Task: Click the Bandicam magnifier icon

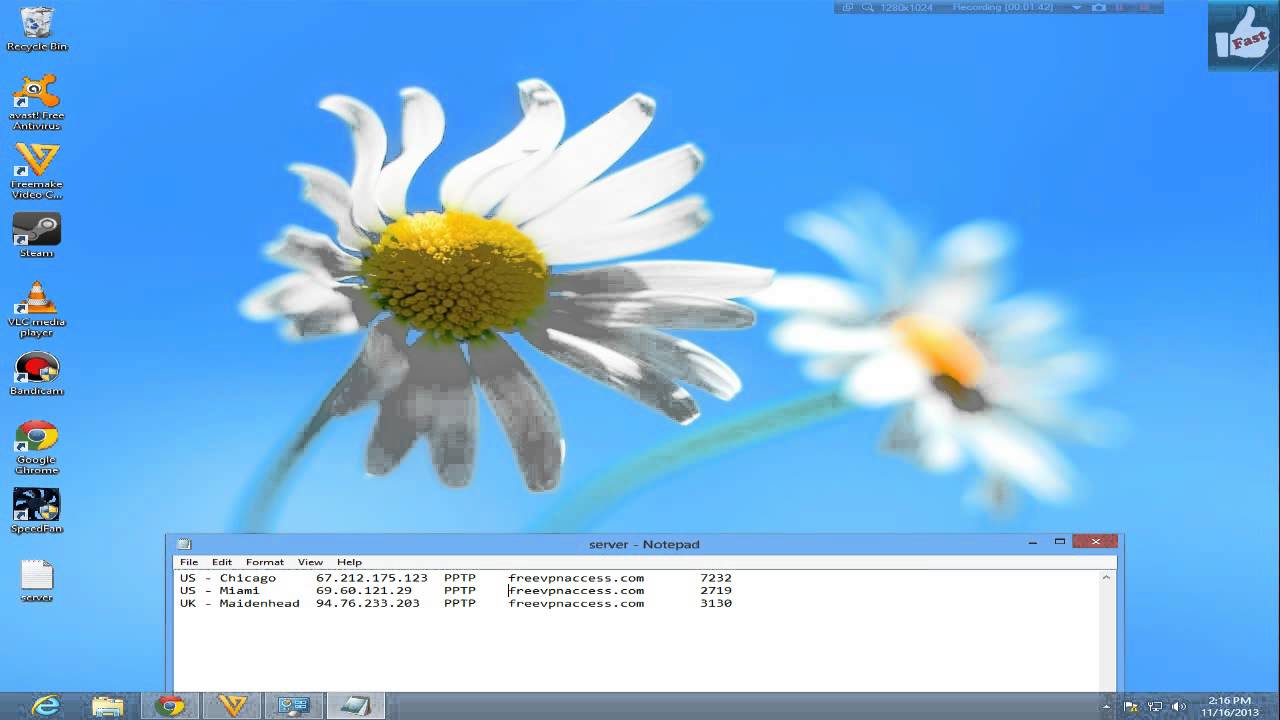Action: point(868,7)
